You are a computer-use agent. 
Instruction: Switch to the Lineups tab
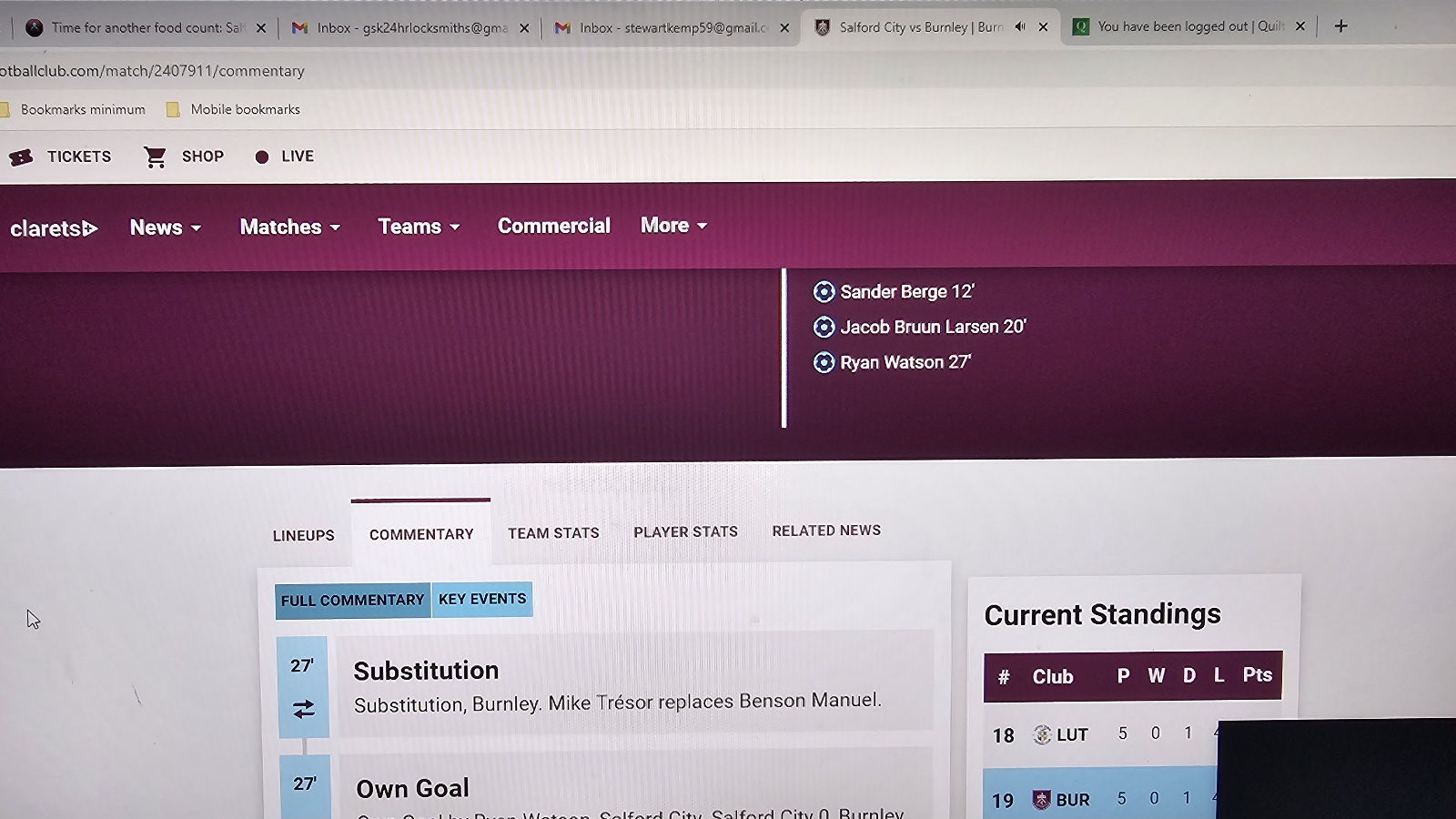click(303, 535)
